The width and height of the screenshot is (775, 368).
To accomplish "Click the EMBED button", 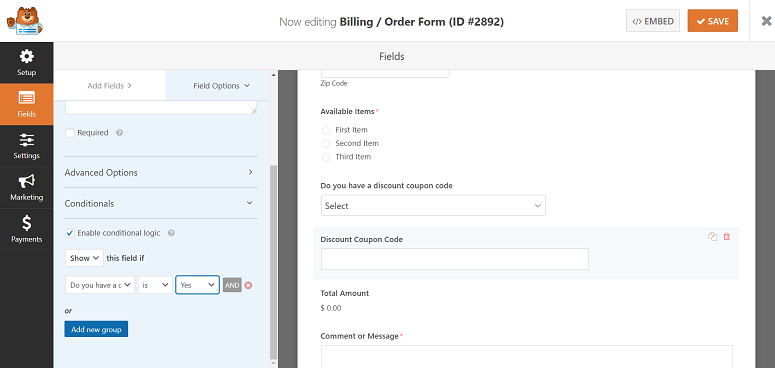I will pyautogui.click(x=653, y=21).
